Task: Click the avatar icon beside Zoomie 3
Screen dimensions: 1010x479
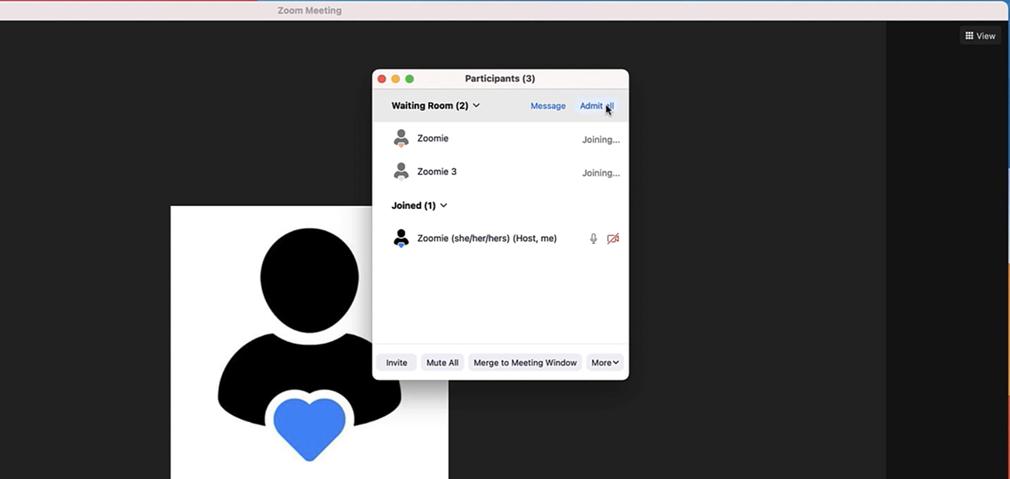Action: [401, 172]
